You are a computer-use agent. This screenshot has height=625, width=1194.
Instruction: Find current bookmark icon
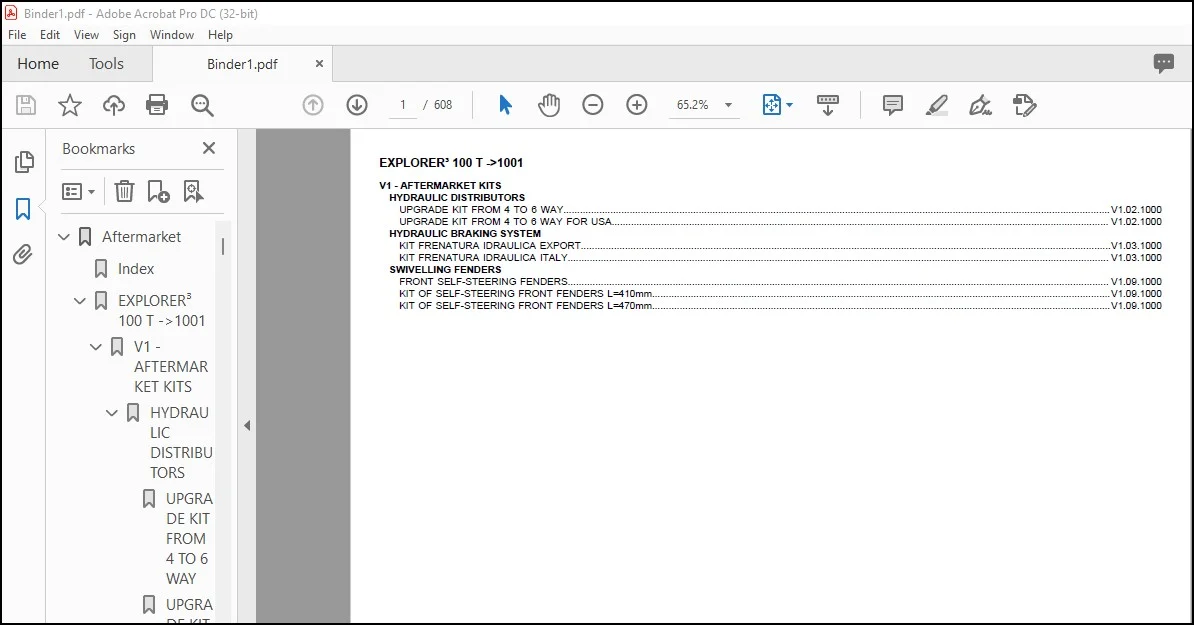[x=193, y=191]
